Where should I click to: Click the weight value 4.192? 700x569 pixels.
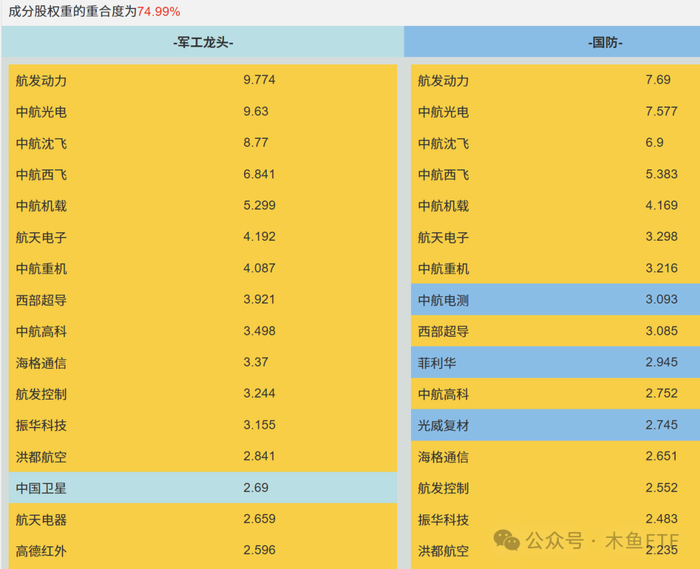click(259, 237)
